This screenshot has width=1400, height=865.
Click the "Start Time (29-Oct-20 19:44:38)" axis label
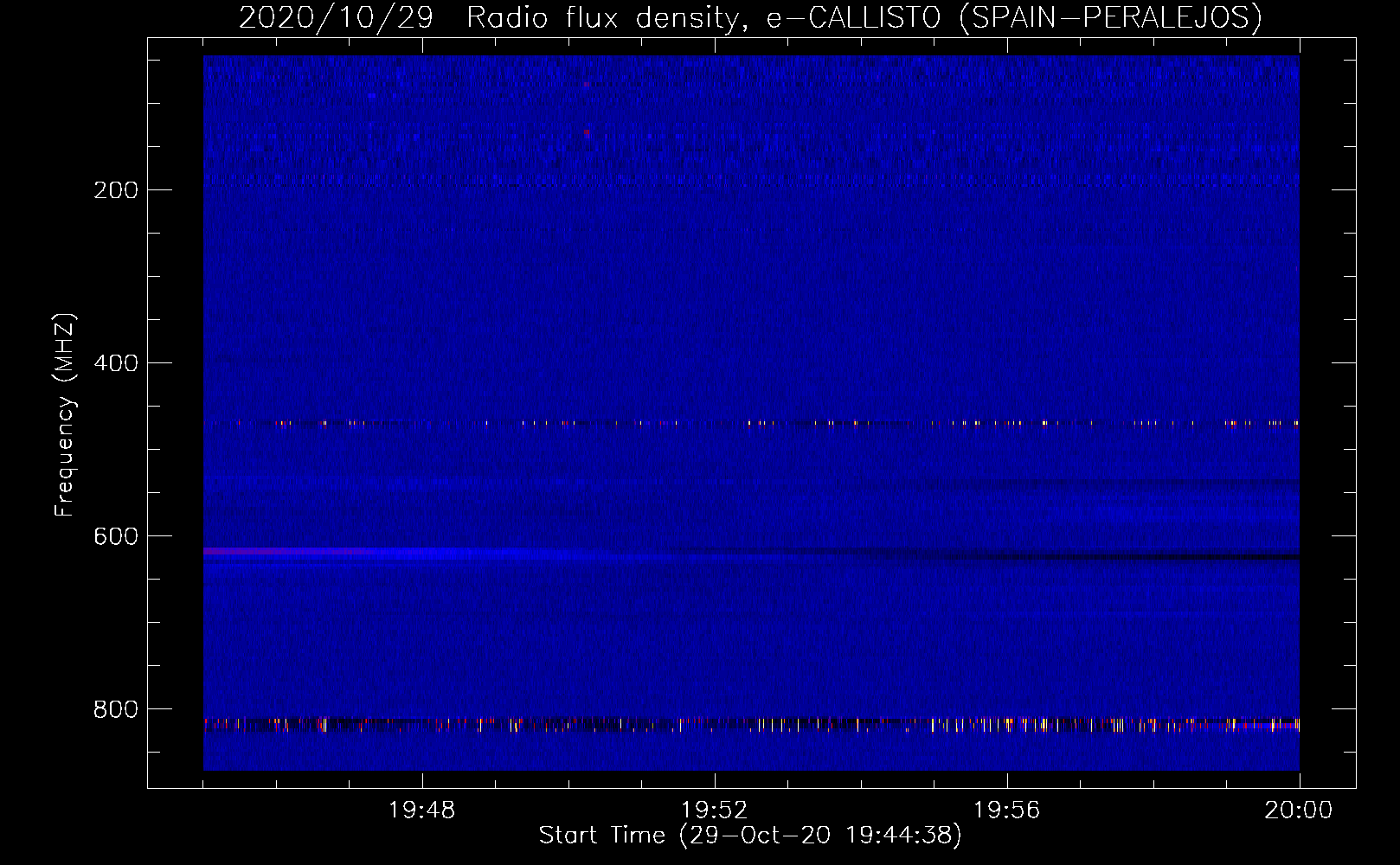pos(750,836)
